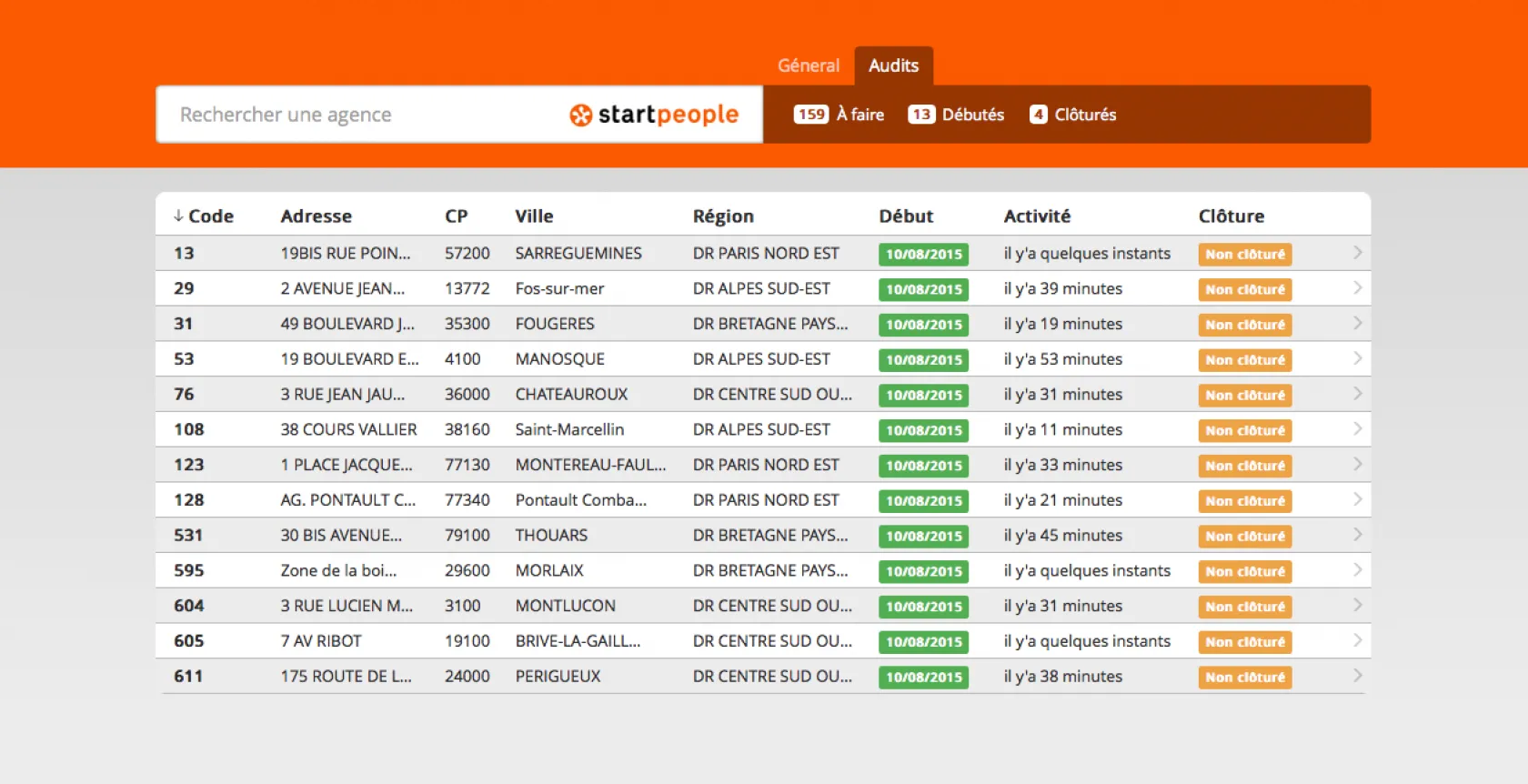
Task: Open chevron for PERIGUEUX row
Action: coord(1357,676)
